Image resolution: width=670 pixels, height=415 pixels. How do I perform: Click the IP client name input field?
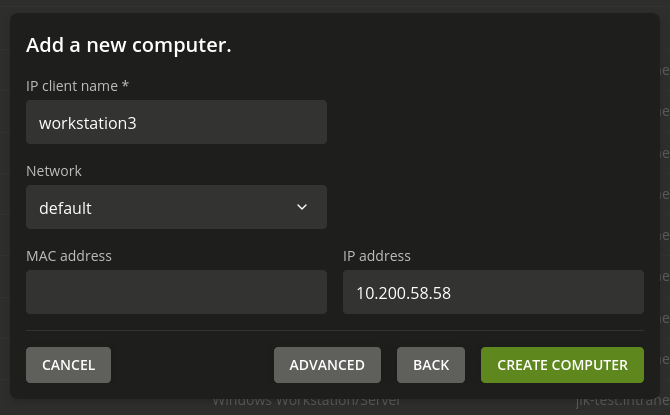[176, 123]
